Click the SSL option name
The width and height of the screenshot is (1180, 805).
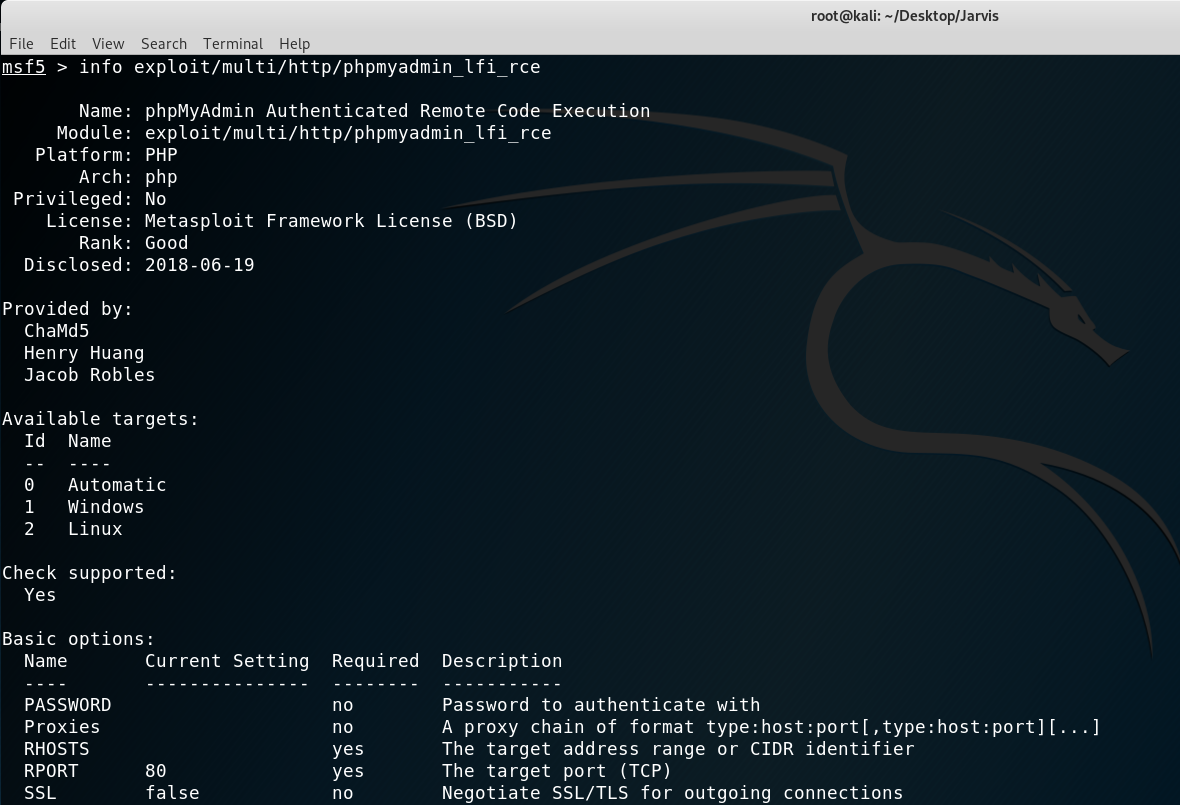point(40,793)
